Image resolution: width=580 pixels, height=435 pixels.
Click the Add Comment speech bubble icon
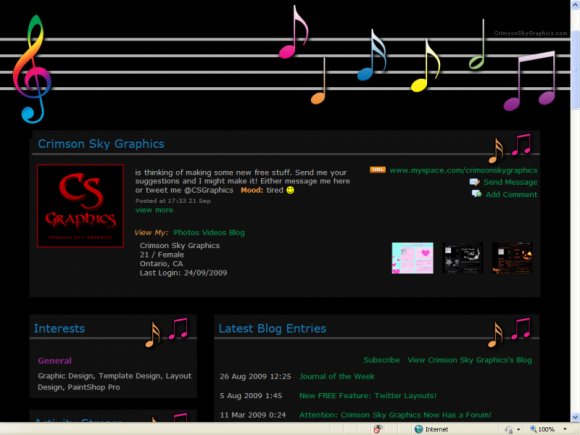[476, 194]
